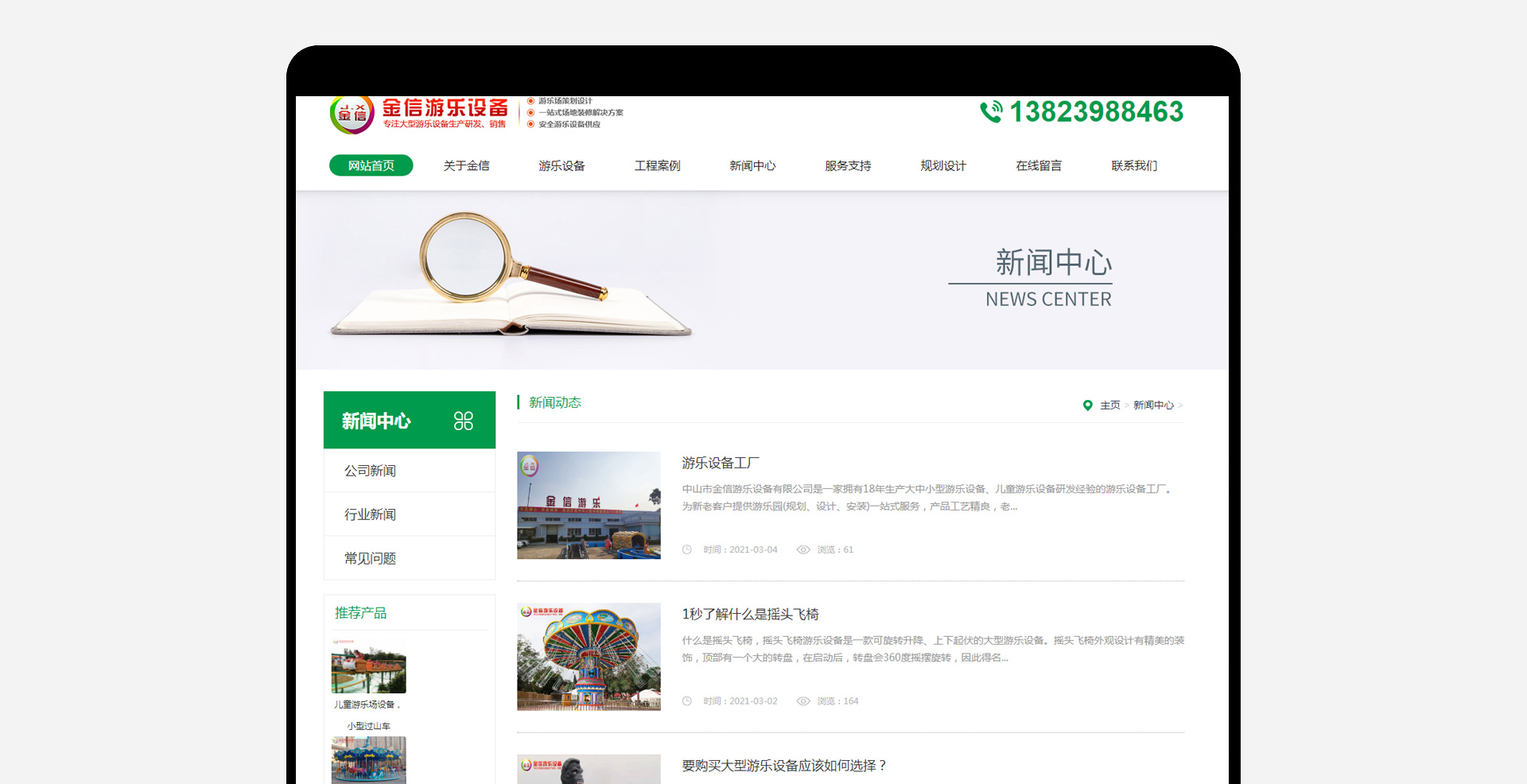
Task: Open the 网站首页 nav item
Action: point(371,165)
